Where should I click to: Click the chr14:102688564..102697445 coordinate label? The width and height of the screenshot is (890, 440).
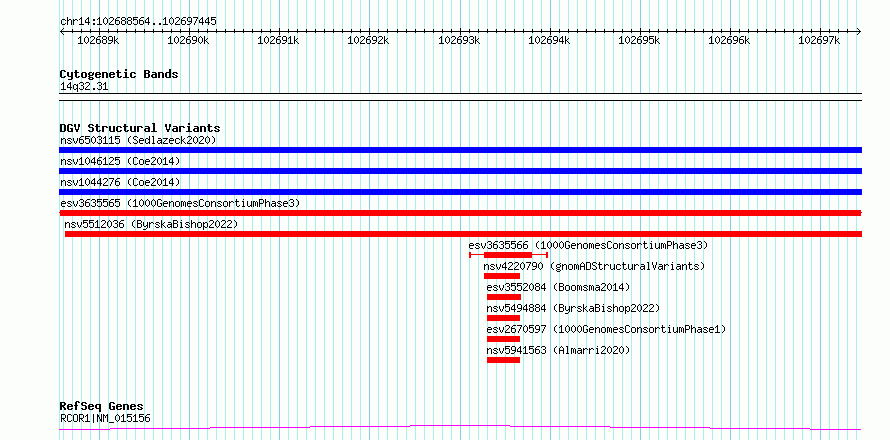[138, 22]
